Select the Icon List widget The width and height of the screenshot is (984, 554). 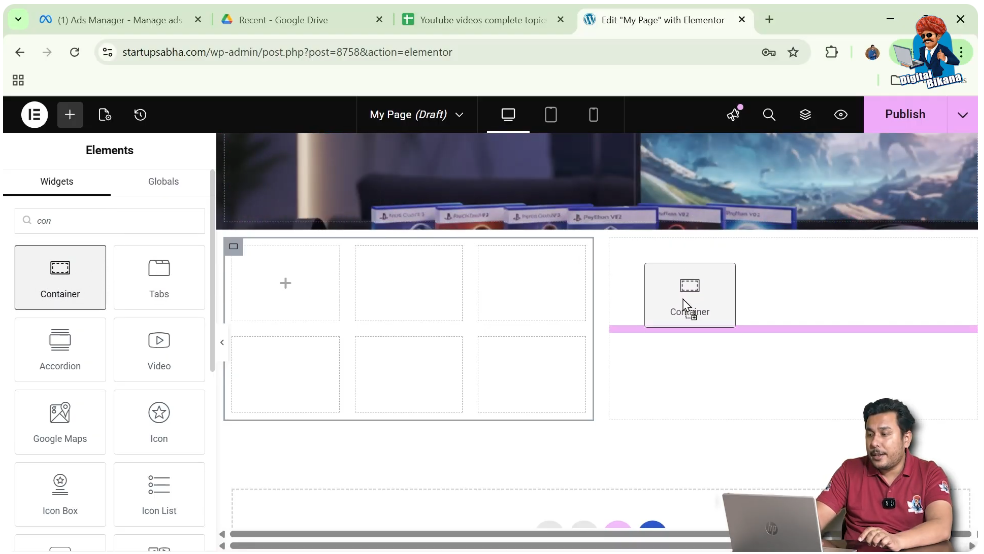159,494
